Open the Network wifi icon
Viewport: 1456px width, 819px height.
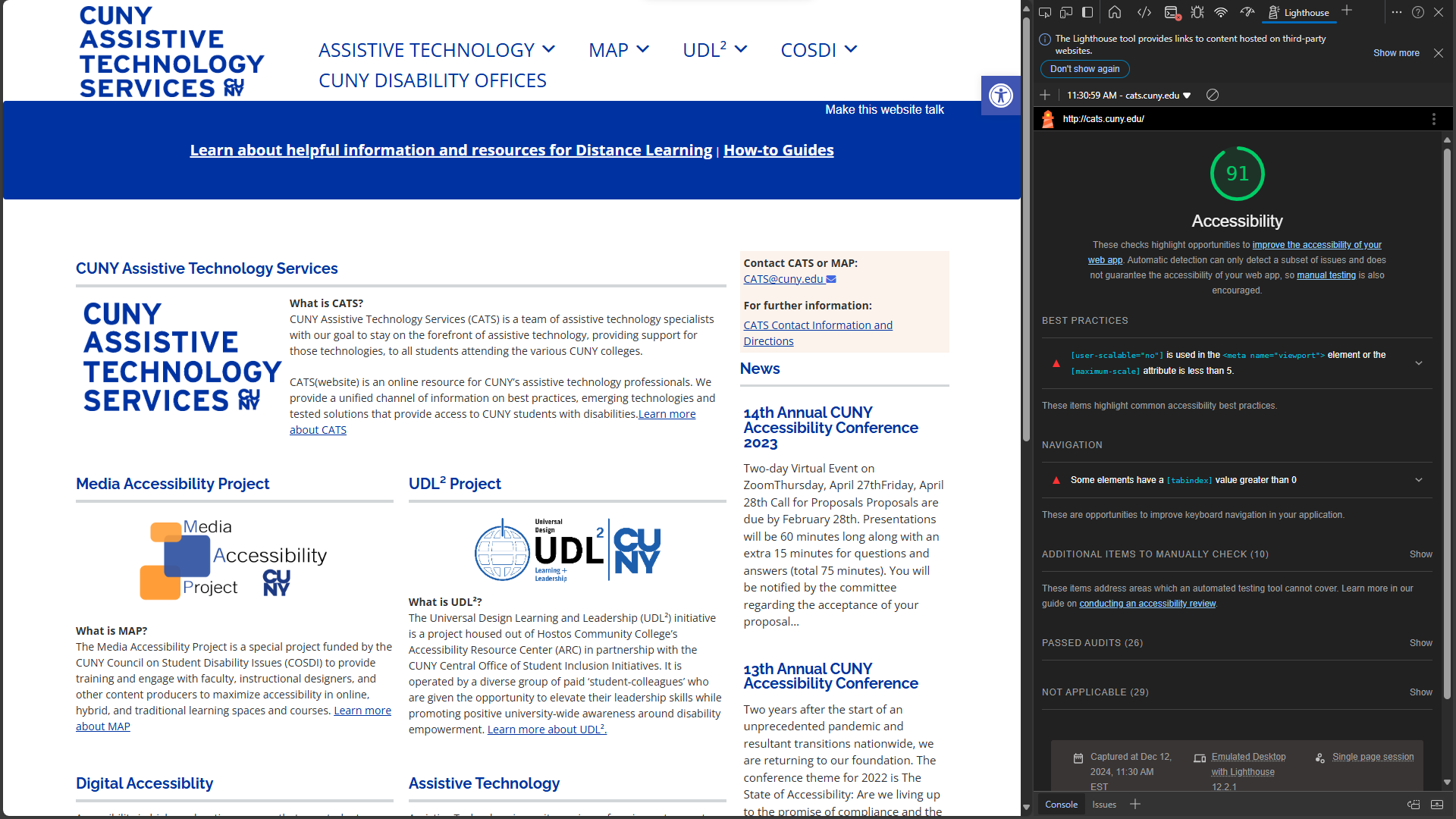[x=1221, y=12]
